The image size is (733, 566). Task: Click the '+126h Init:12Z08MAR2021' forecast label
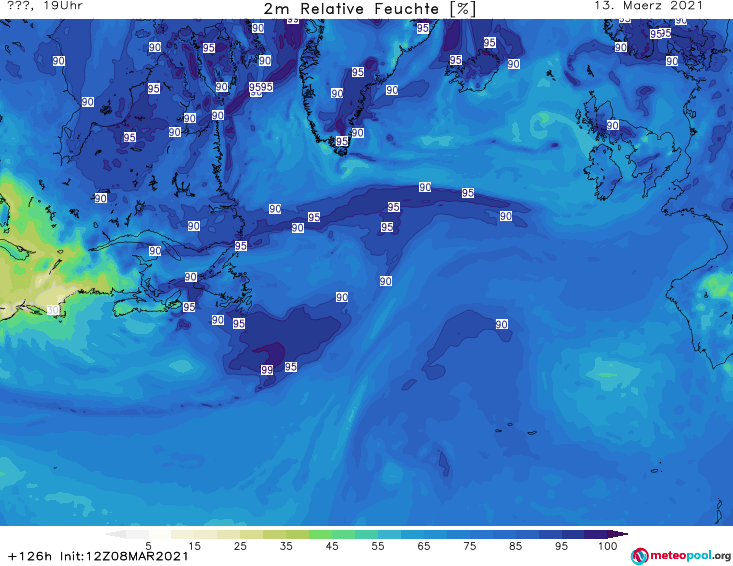tap(98, 556)
